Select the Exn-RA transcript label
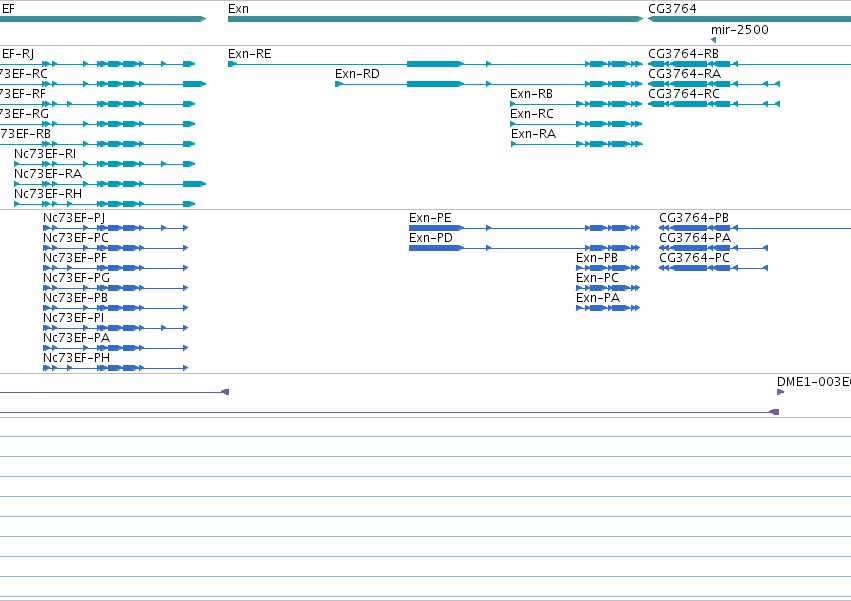Image resolution: width=851 pixels, height=601 pixels. (x=534, y=134)
